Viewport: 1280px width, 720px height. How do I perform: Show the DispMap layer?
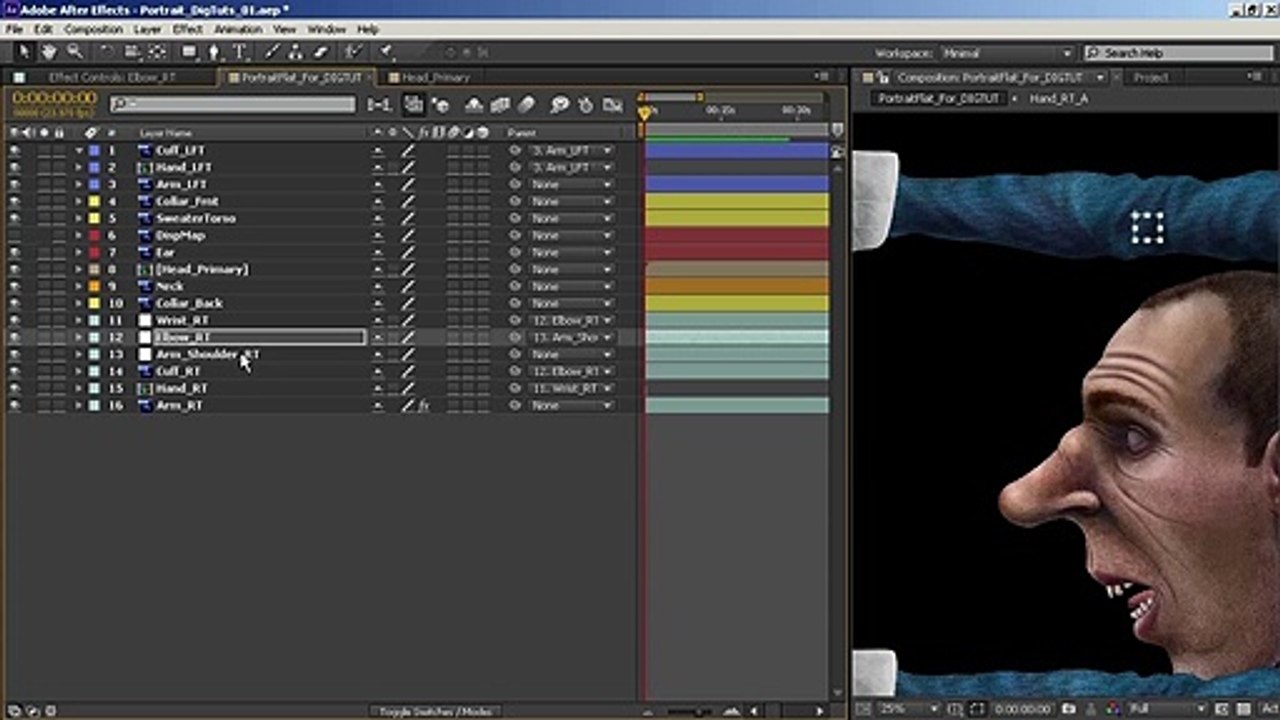pos(14,235)
